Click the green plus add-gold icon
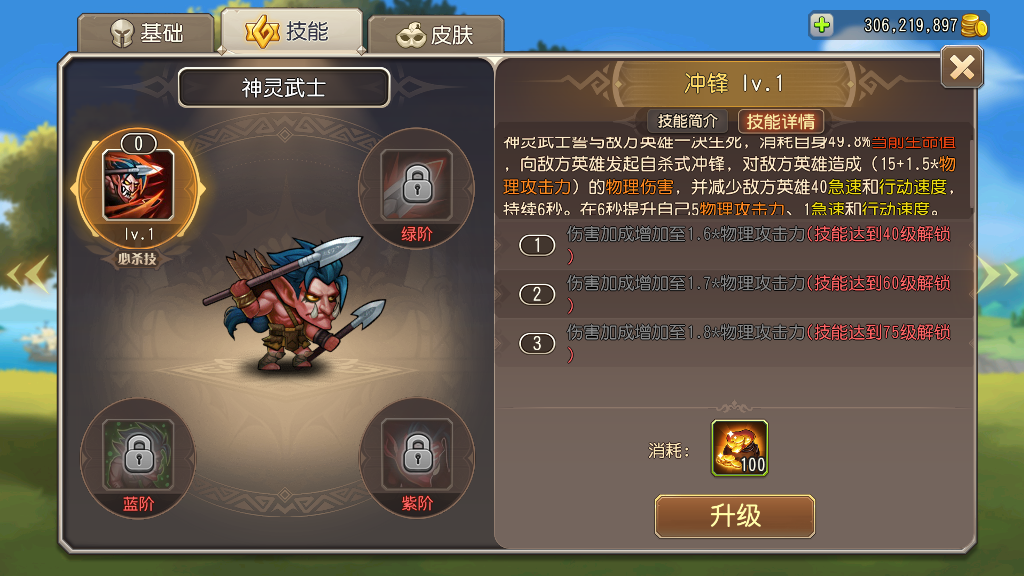The height and width of the screenshot is (576, 1024). click(x=822, y=25)
